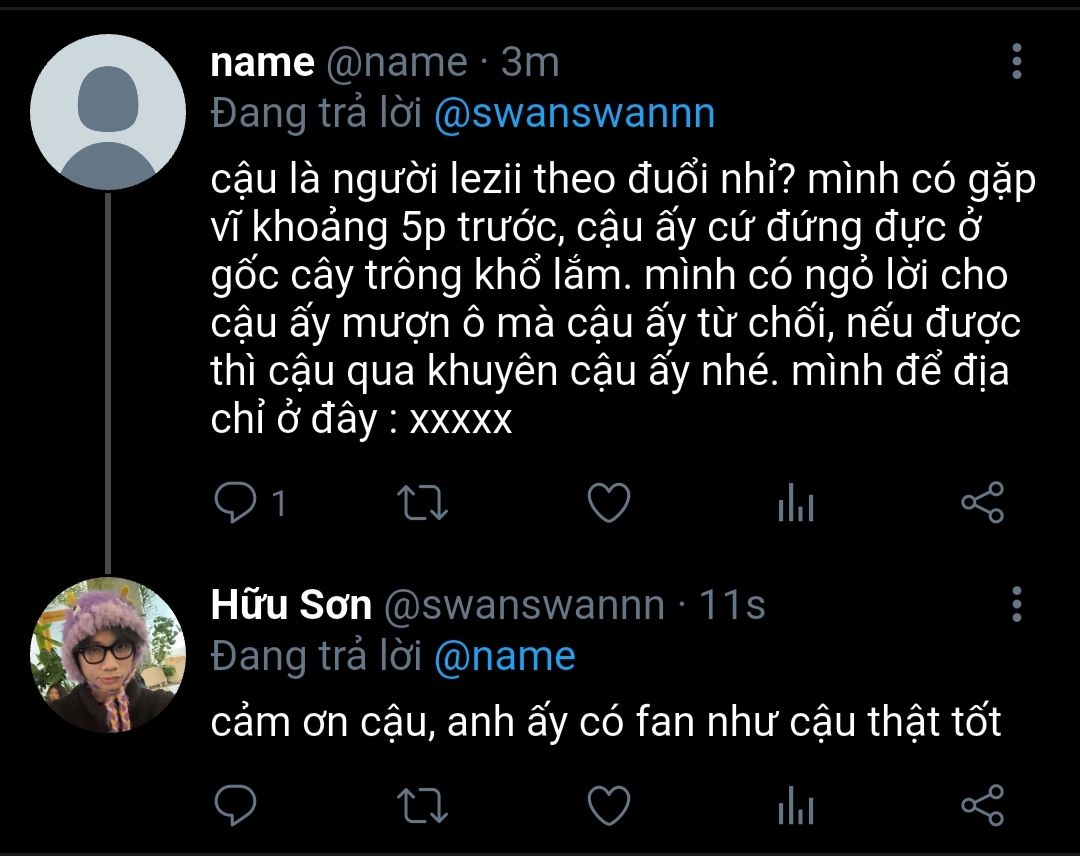Share the tweet posted by name
The width and height of the screenshot is (1080, 856).
(981, 503)
